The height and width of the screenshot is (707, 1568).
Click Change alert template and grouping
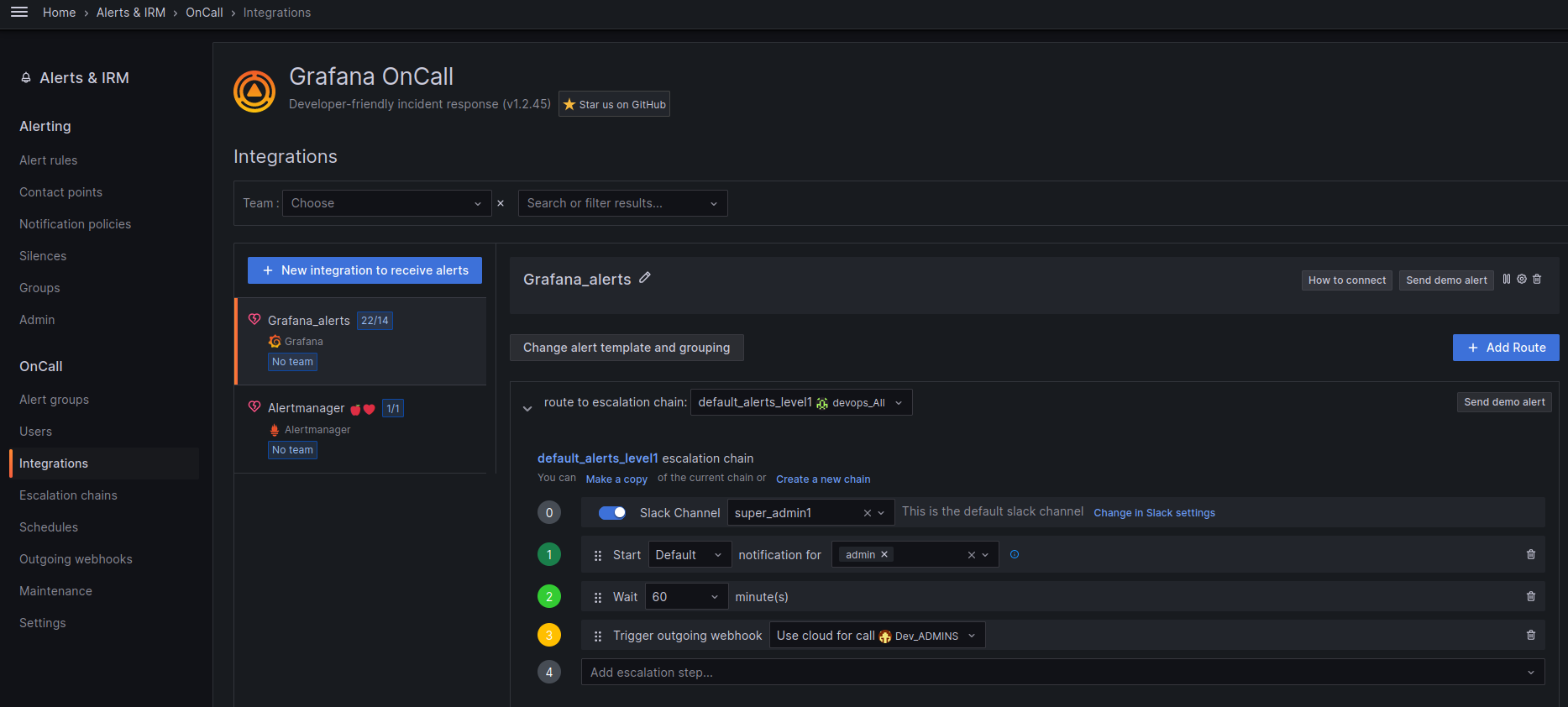click(627, 348)
